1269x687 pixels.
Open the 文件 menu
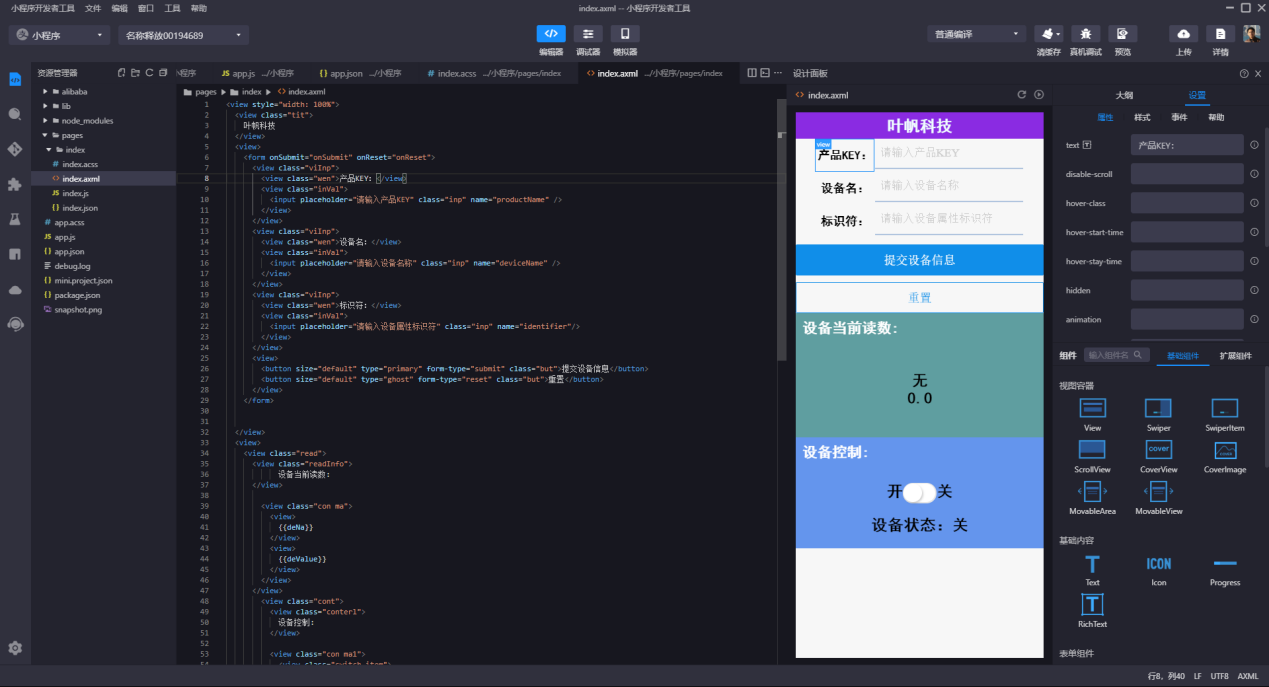coord(93,8)
